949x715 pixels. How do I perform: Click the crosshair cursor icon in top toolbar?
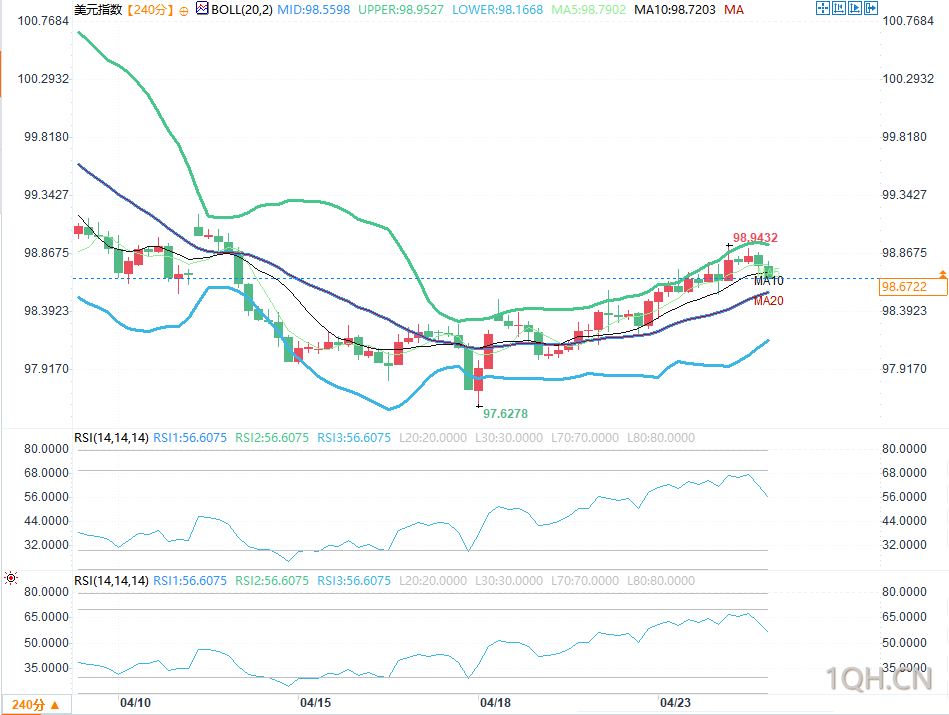(822, 9)
